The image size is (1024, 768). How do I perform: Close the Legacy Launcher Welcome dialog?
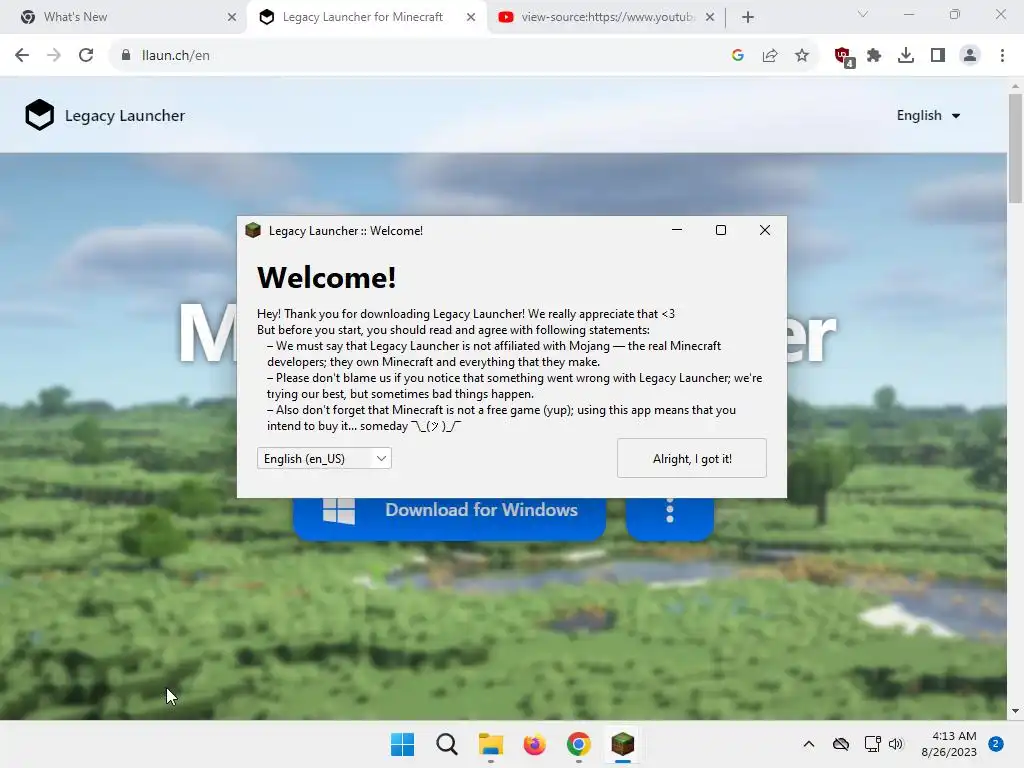[x=765, y=230]
